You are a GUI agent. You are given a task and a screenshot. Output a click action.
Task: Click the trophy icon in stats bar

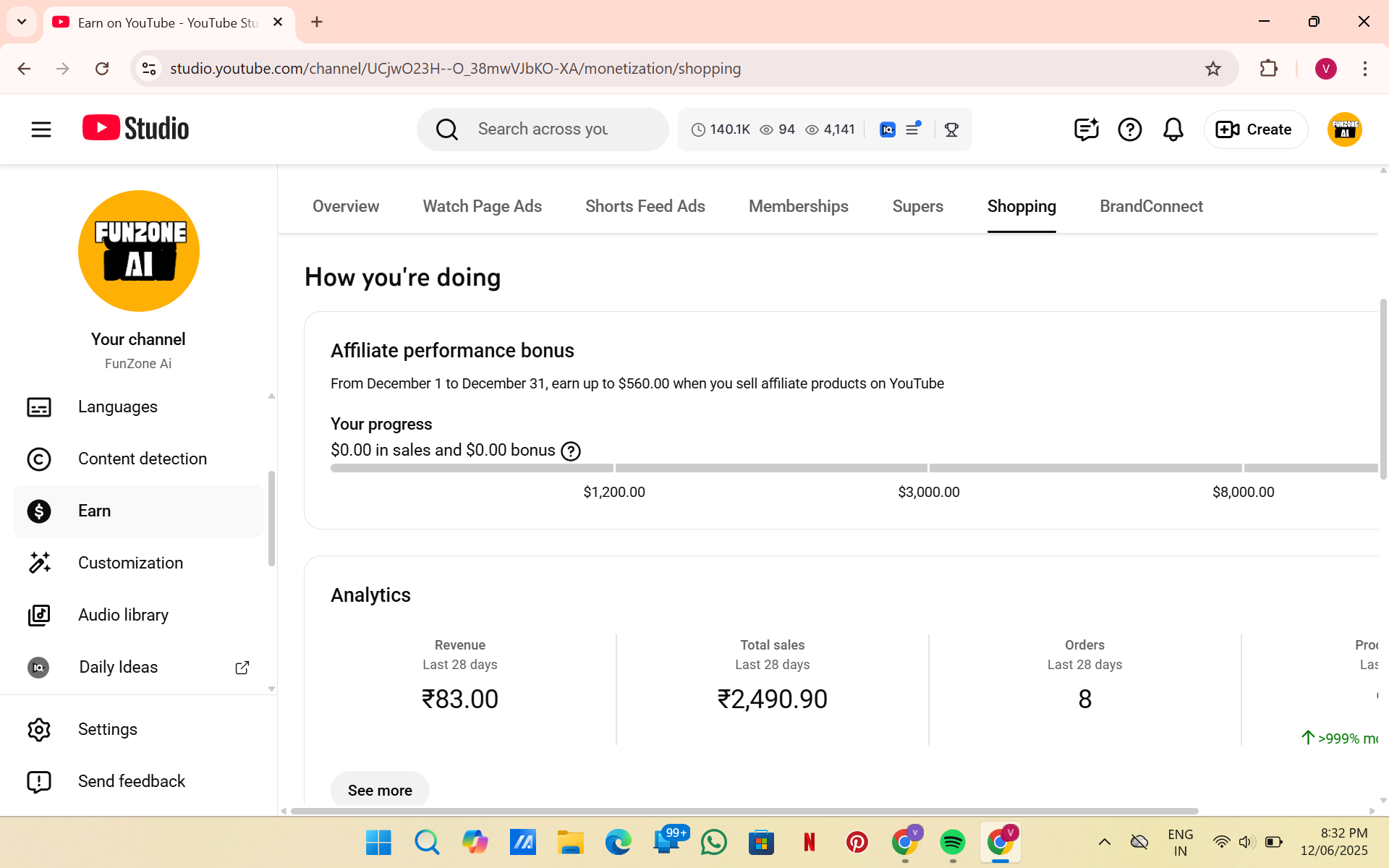951,129
